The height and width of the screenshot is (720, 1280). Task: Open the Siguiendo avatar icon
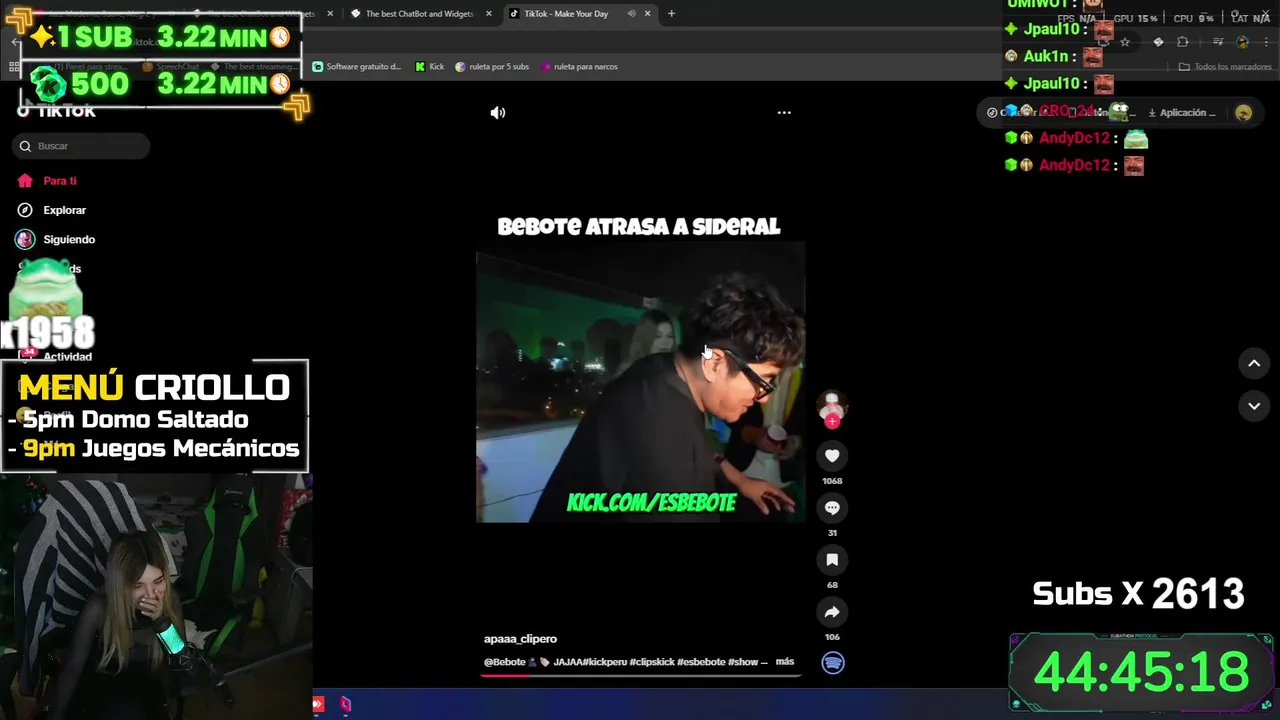pos(25,239)
